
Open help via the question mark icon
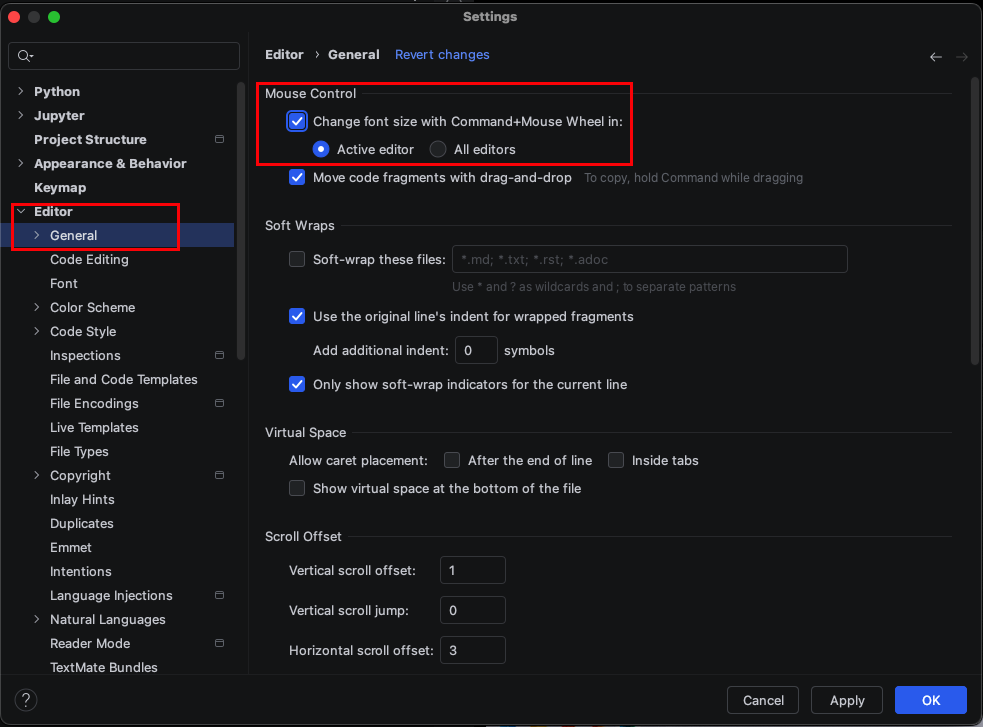[26, 699]
